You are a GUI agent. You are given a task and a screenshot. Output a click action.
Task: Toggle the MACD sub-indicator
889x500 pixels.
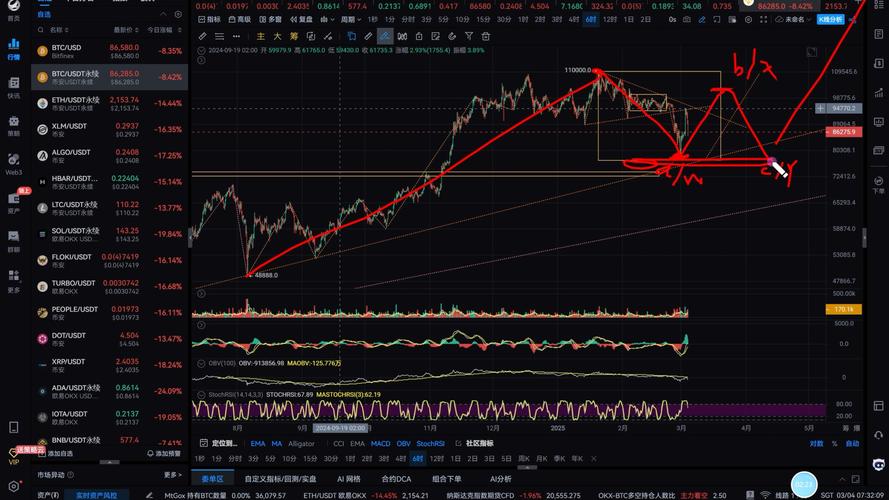click(x=380, y=443)
